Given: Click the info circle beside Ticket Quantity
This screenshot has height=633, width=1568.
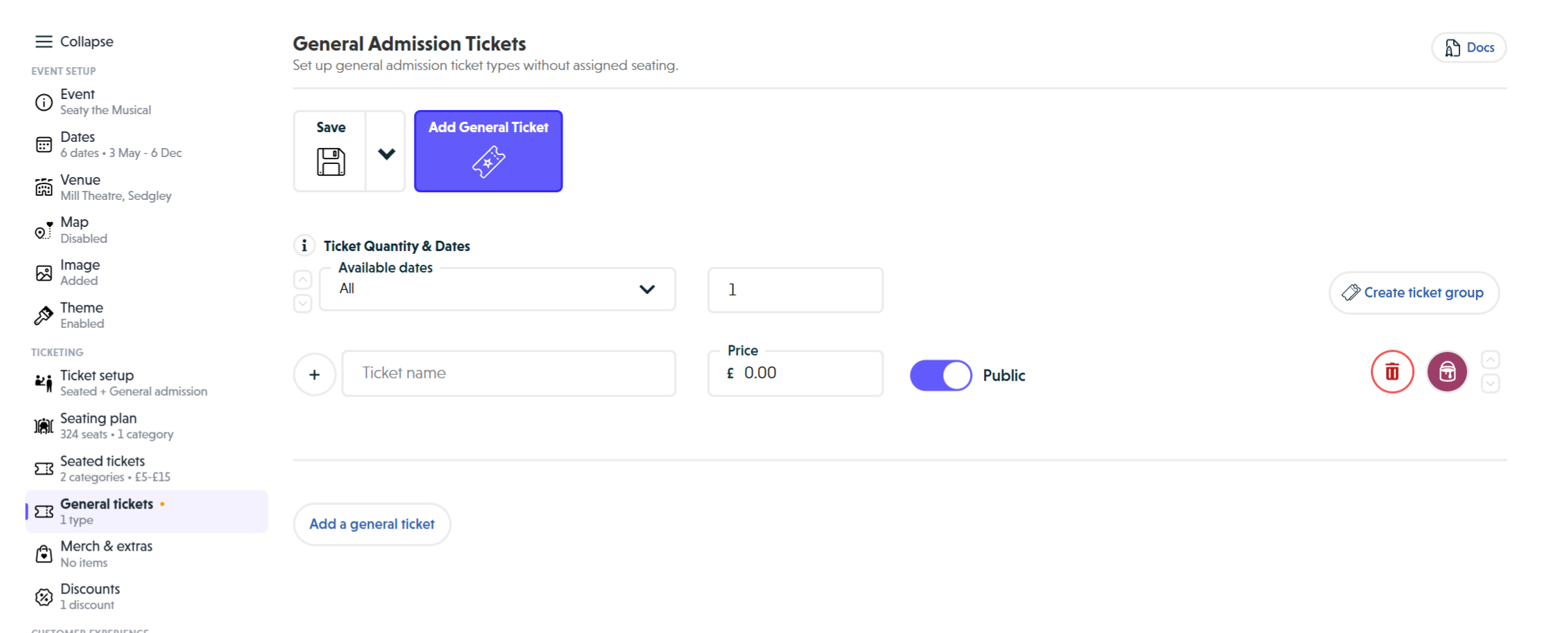Looking at the screenshot, I should click(x=304, y=245).
